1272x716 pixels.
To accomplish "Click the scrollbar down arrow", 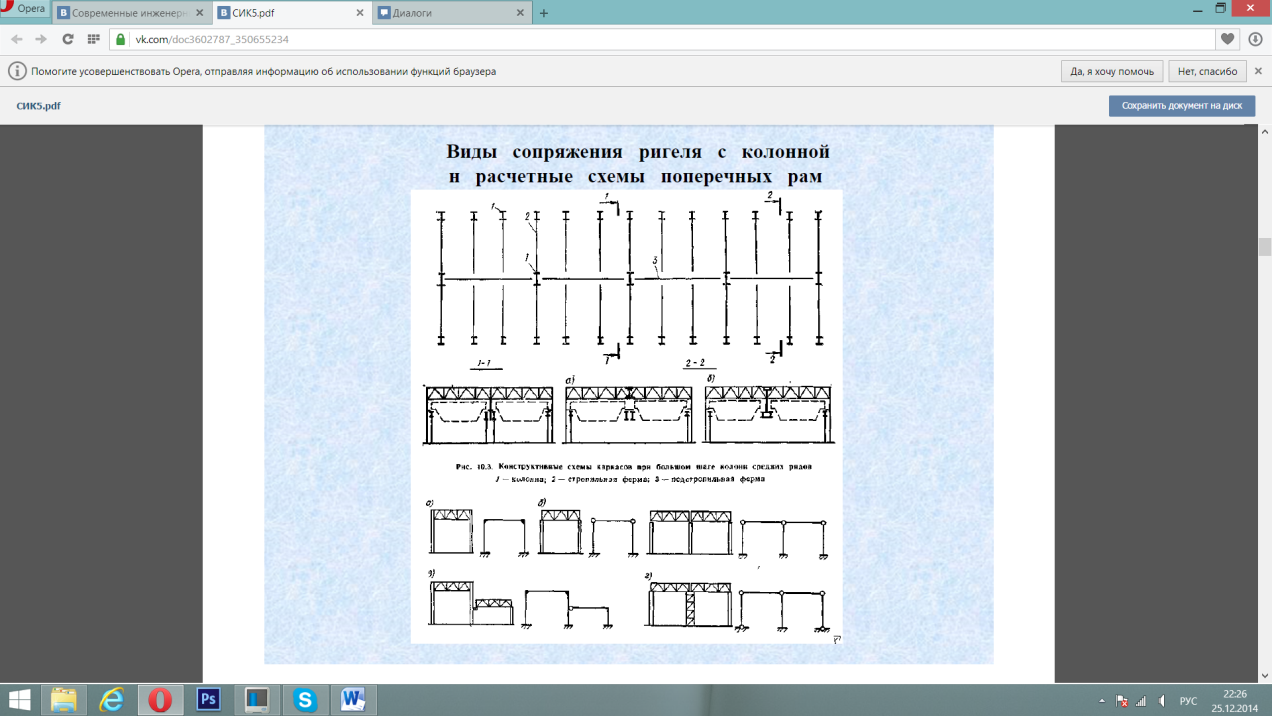I will point(1265,677).
